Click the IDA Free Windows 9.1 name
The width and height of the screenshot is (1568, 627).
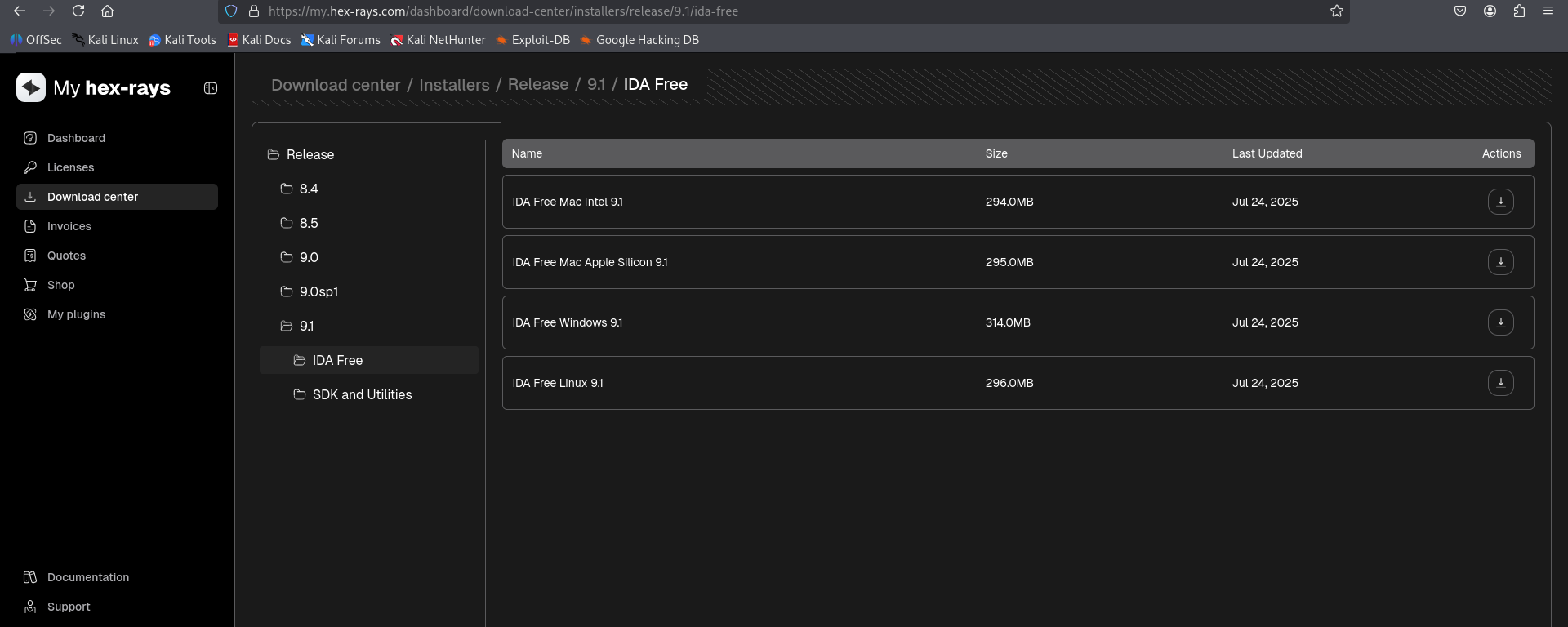[x=567, y=322]
